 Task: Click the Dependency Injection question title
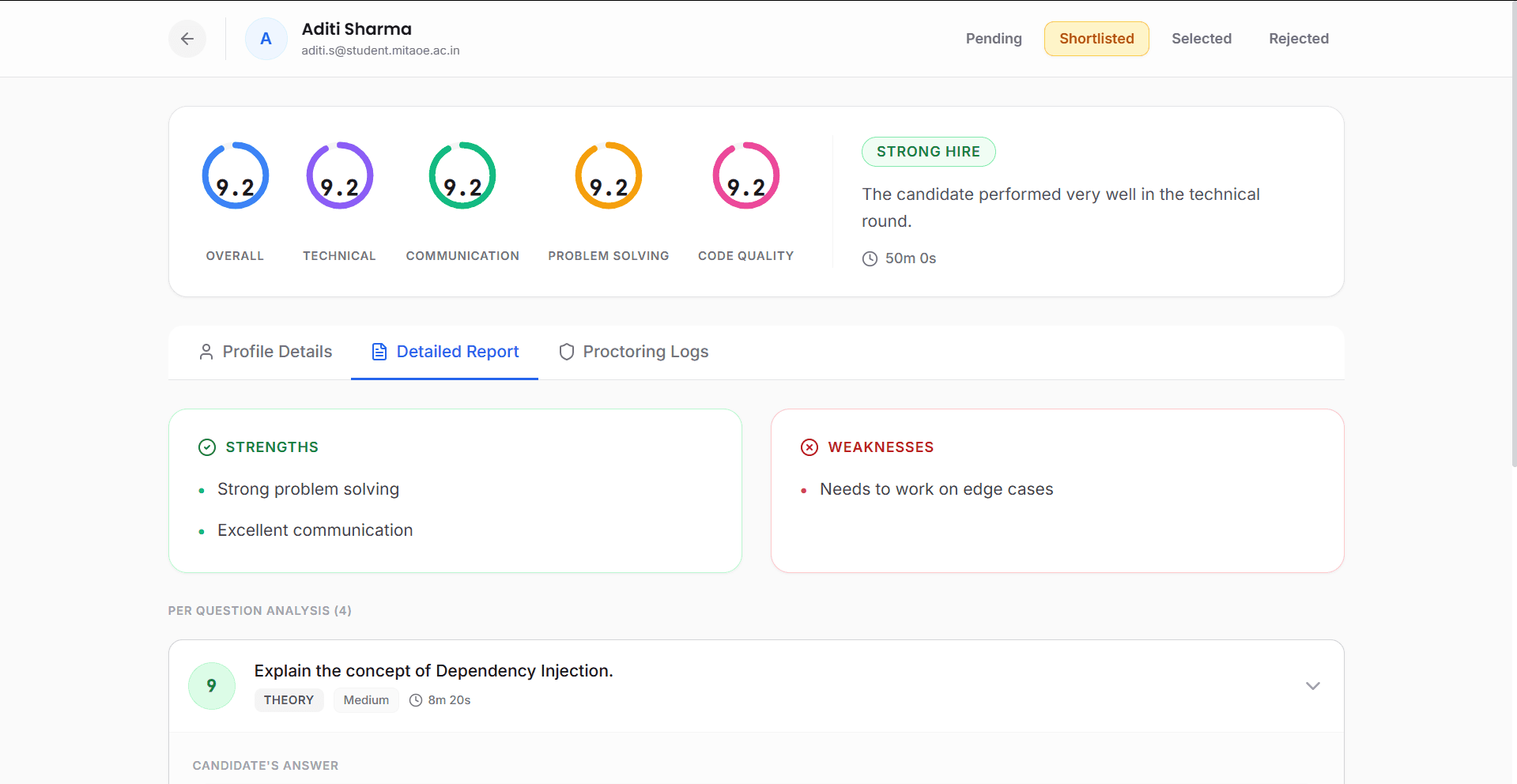pyautogui.click(x=434, y=671)
